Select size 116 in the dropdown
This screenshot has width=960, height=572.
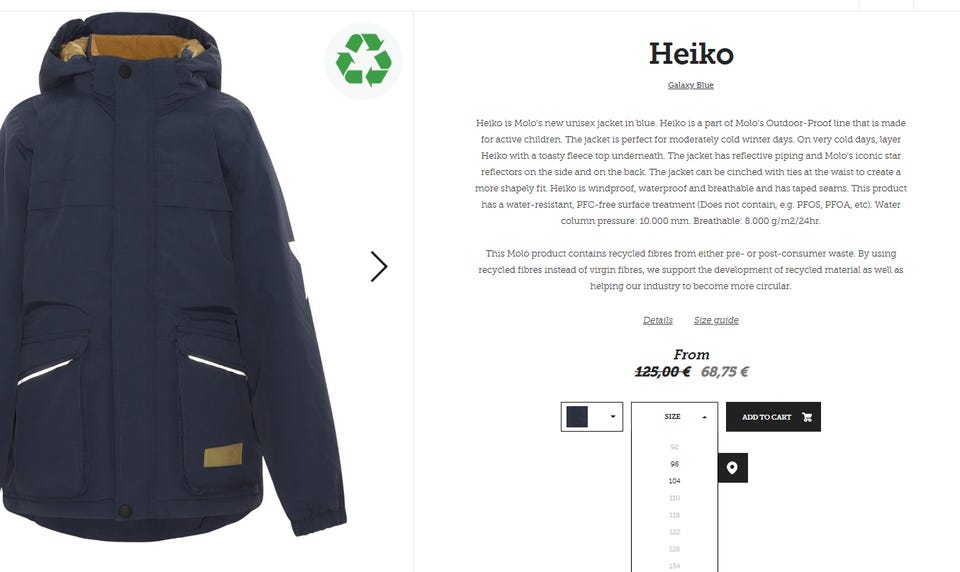coord(675,515)
